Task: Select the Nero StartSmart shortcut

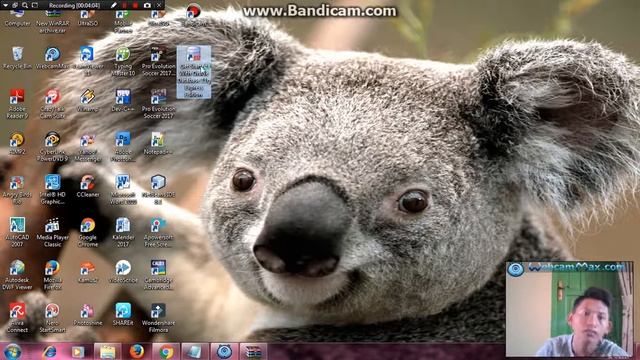Action: (52, 318)
